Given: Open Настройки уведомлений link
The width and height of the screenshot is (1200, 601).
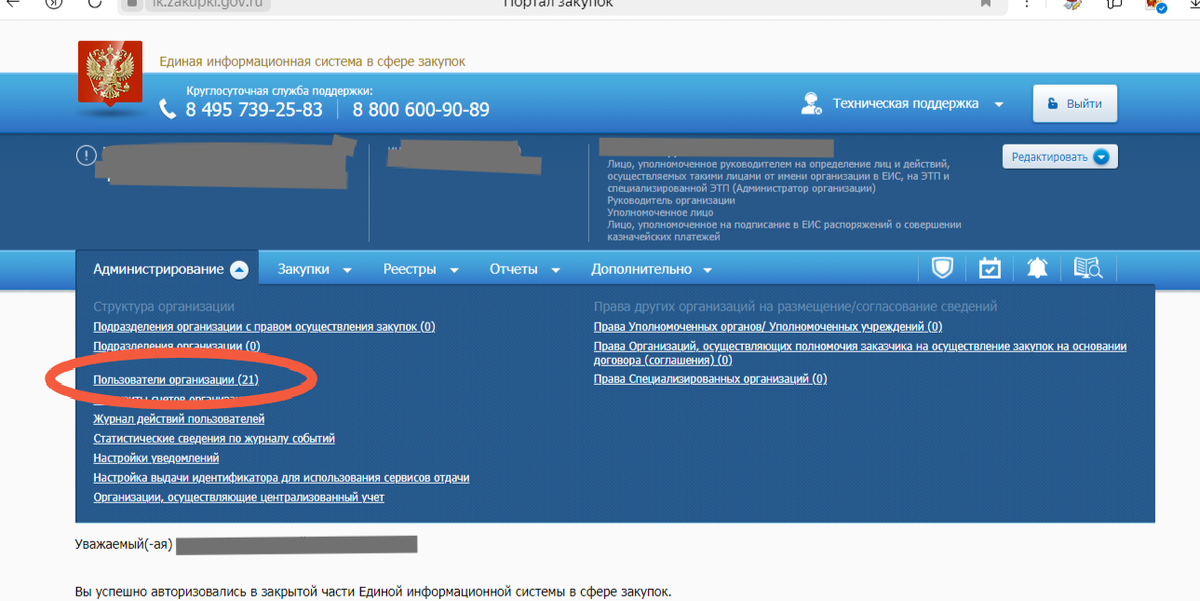Looking at the screenshot, I should coord(156,458).
